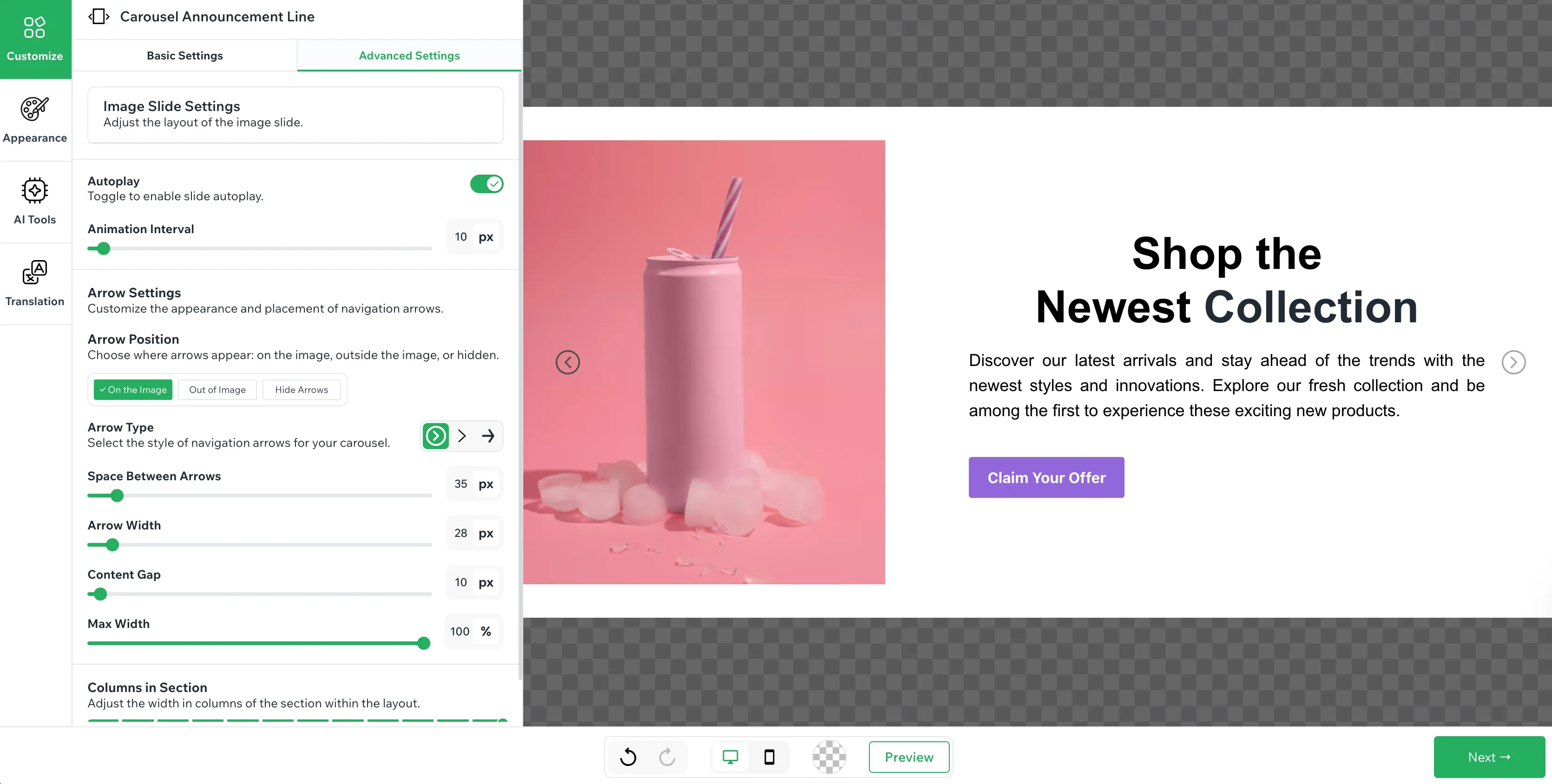Select the circled chevron arrow type
This screenshot has height=784, width=1552.
point(435,436)
